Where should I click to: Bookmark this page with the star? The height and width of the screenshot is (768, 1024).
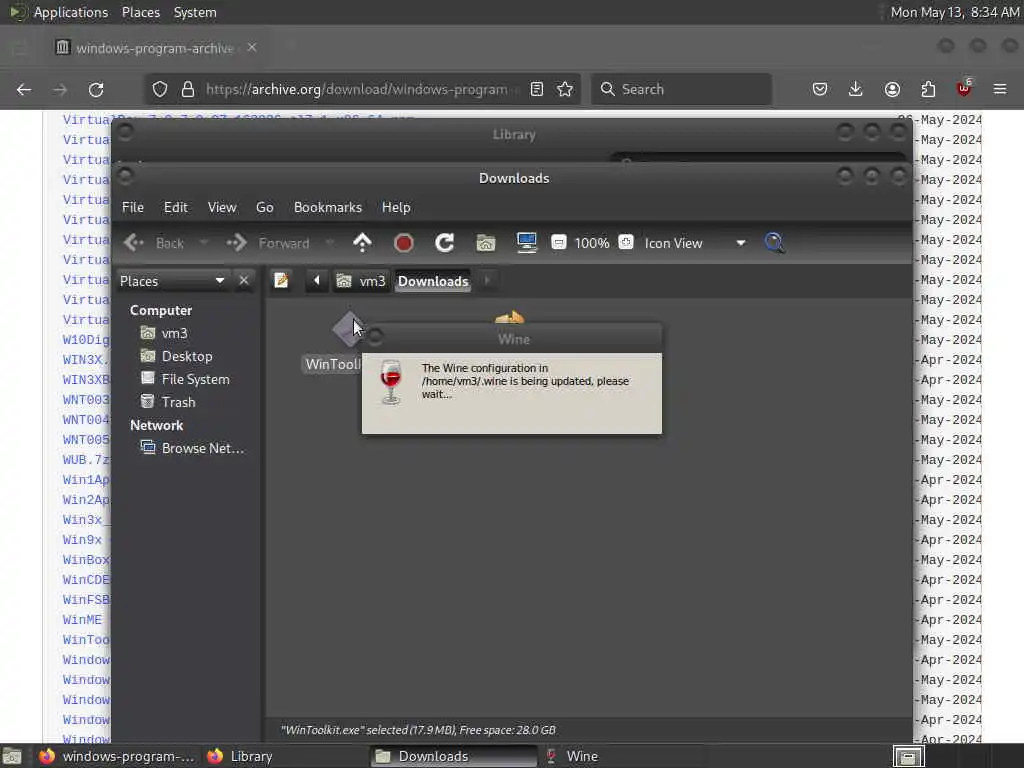coord(566,89)
